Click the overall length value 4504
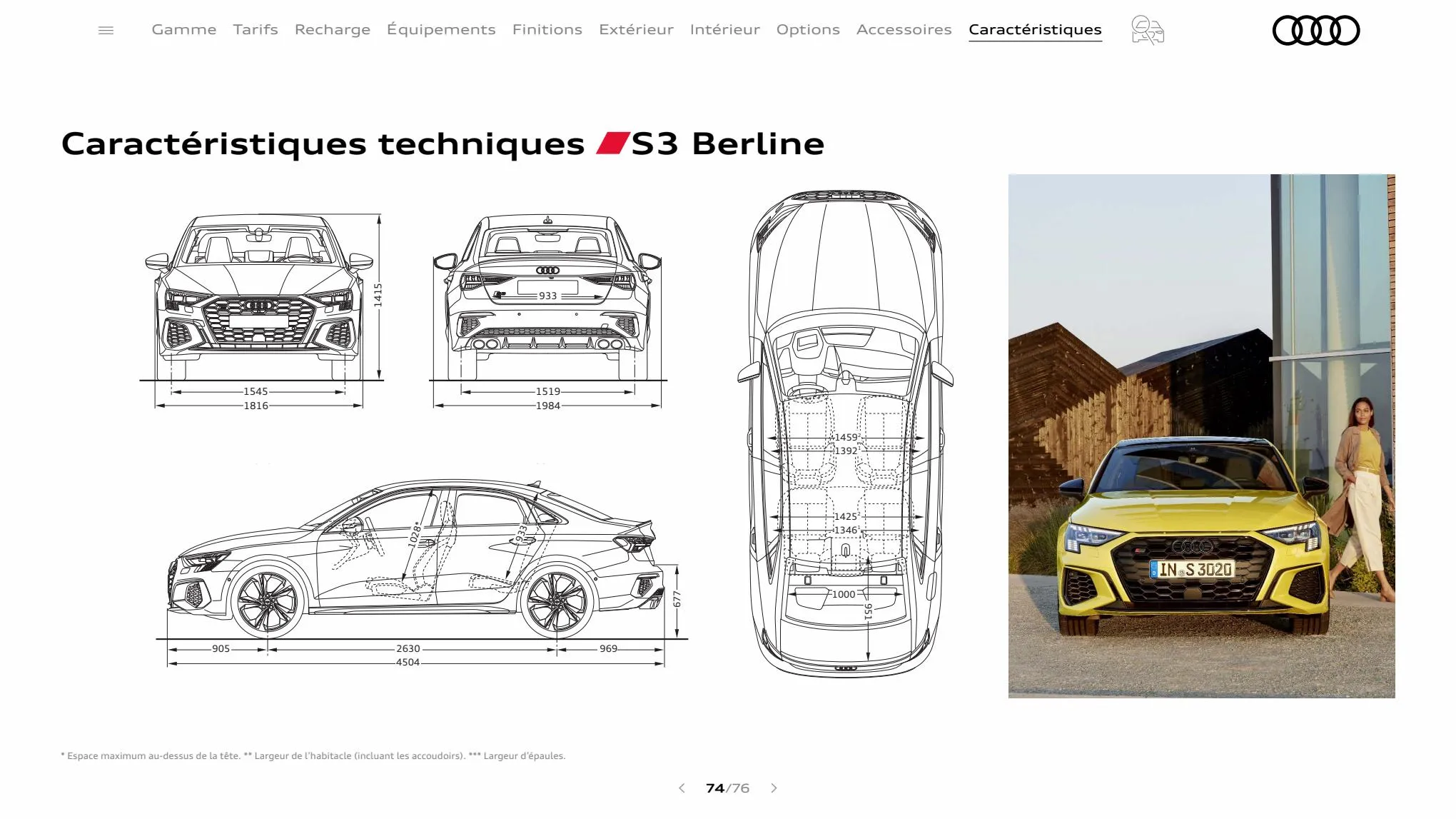The image size is (1456, 819). (x=408, y=663)
